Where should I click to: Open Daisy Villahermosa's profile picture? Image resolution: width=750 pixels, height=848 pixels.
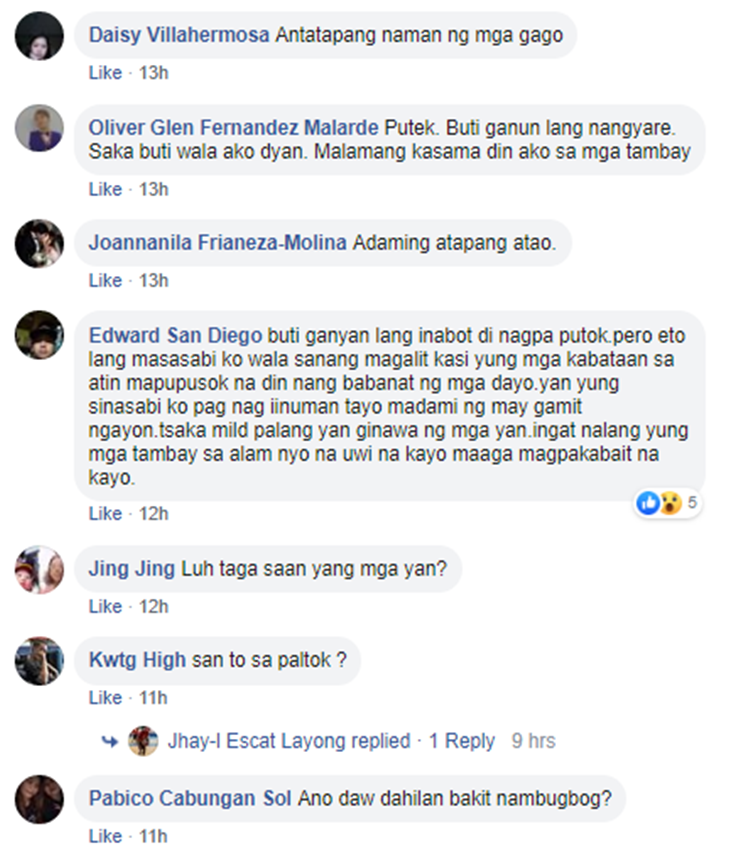39,36
